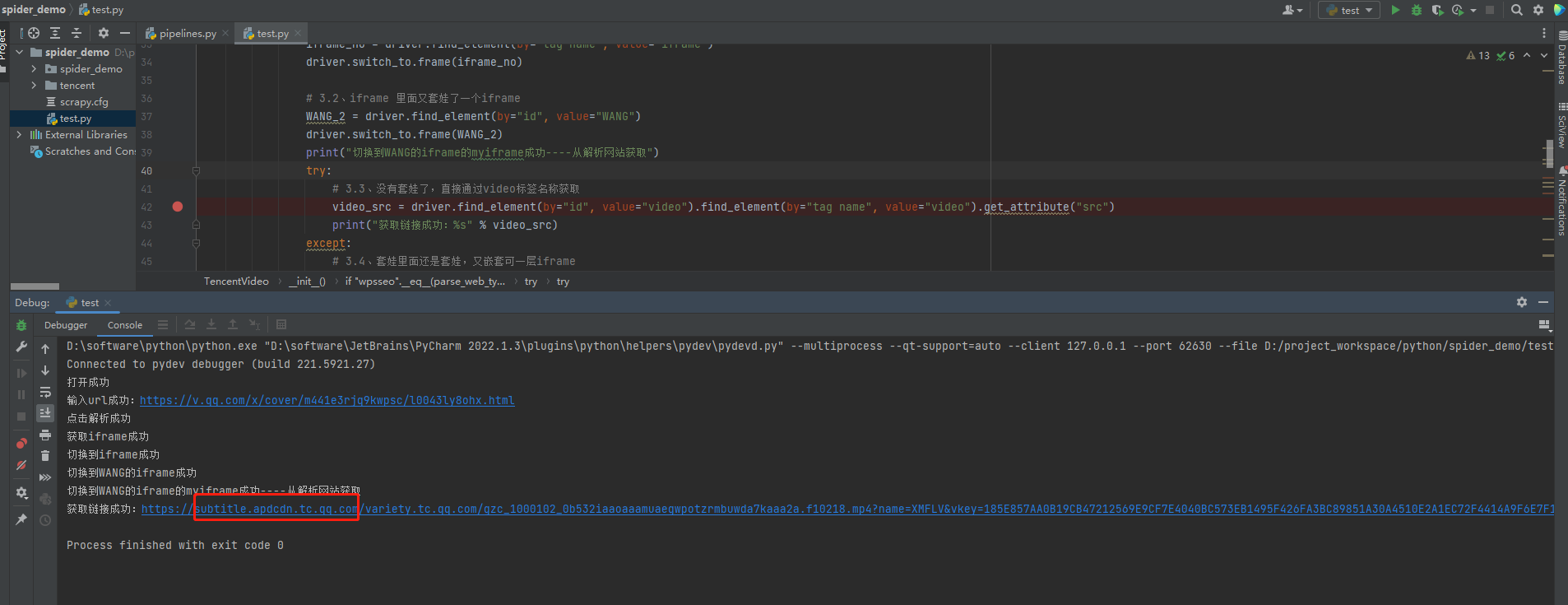
Task: Click the fold marker on line 44
Action: [196, 243]
